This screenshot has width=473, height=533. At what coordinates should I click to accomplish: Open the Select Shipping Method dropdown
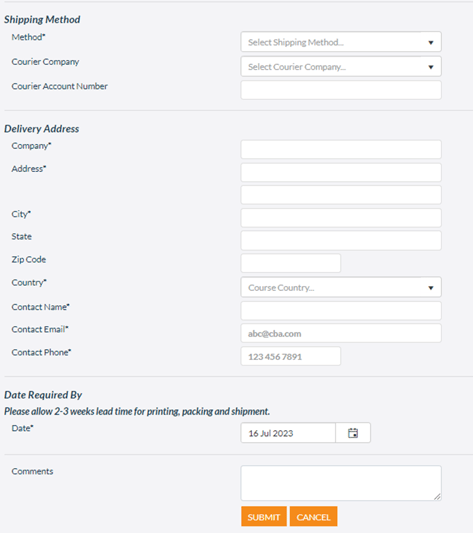click(x=341, y=42)
